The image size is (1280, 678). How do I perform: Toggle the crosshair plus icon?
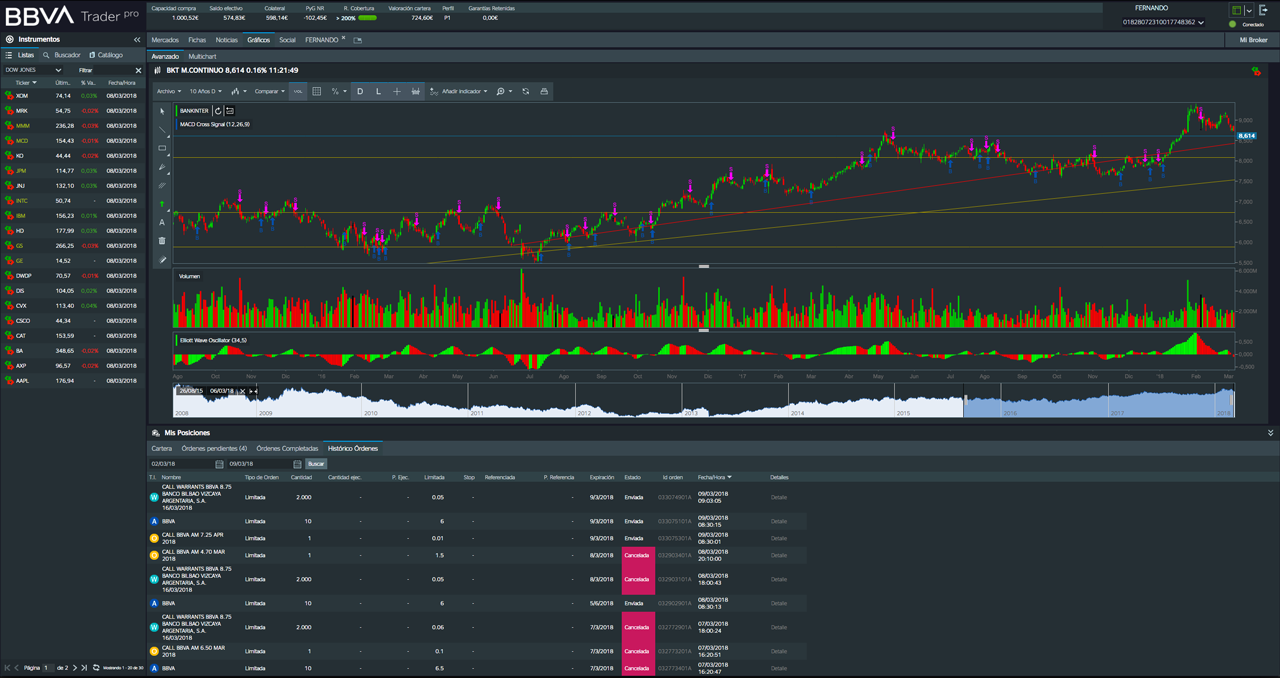tap(397, 91)
